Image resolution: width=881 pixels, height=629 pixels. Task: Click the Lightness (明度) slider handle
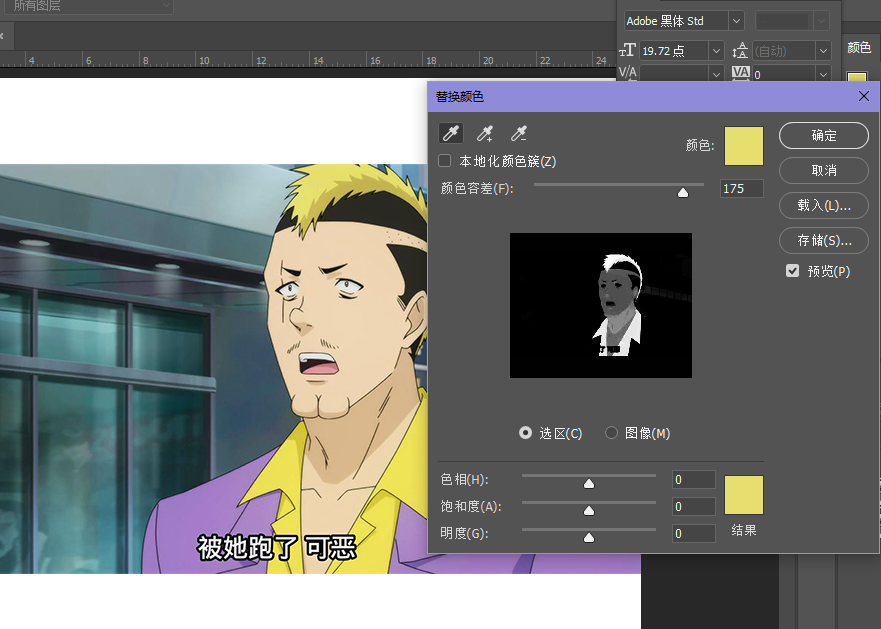[x=589, y=537]
